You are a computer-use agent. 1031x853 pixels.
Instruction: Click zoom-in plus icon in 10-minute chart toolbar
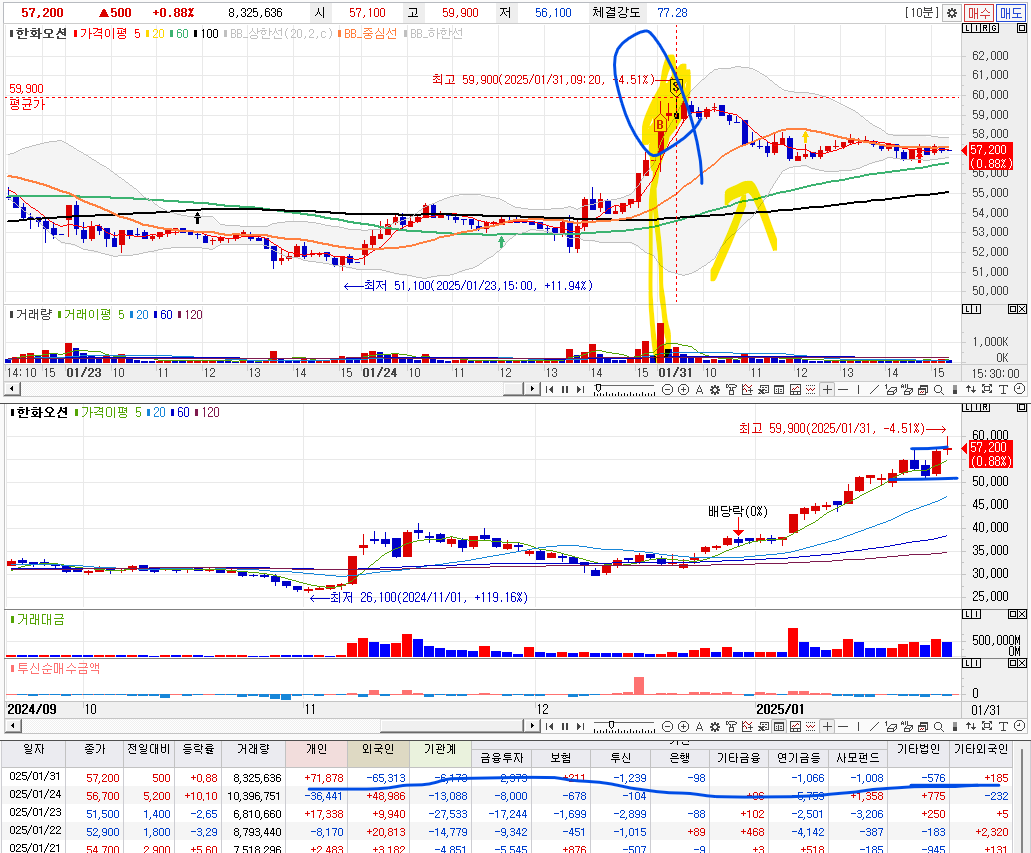684,389
